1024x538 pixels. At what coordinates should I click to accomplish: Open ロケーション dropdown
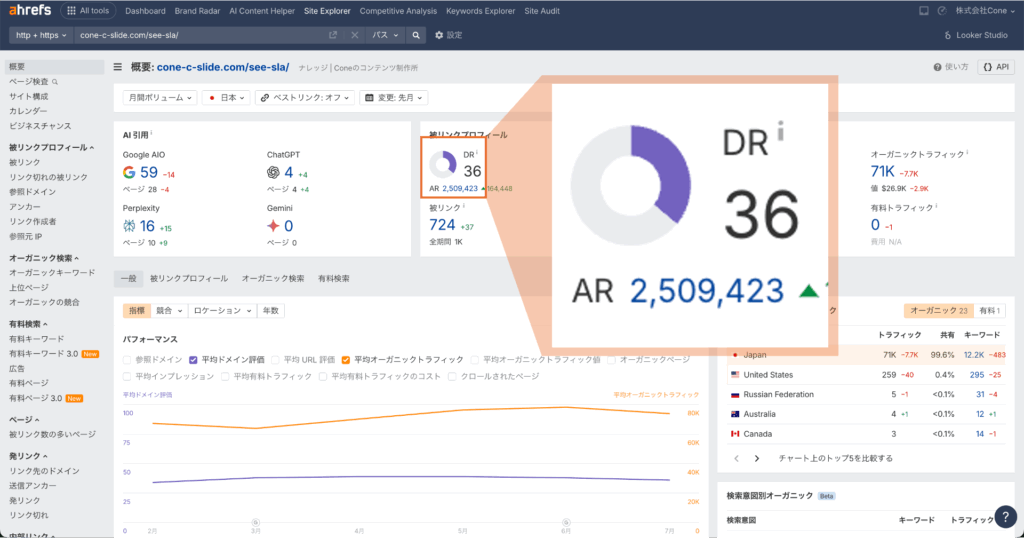click(223, 311)
